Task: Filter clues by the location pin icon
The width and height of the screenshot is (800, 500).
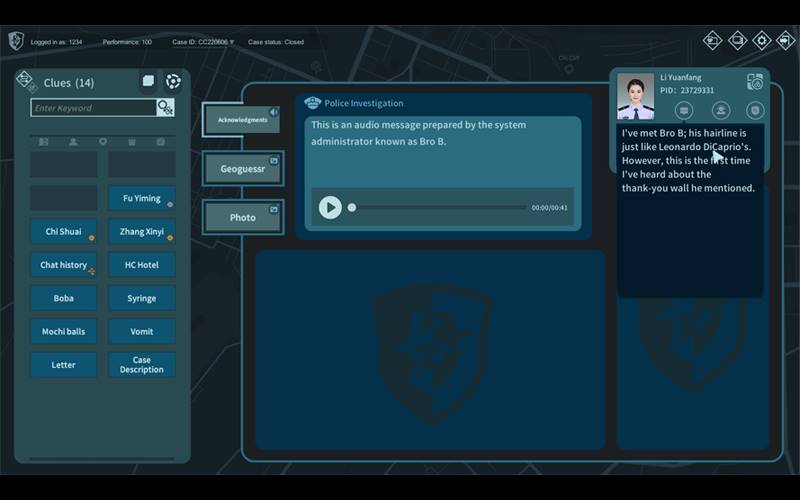Action: tap(102, 142)
